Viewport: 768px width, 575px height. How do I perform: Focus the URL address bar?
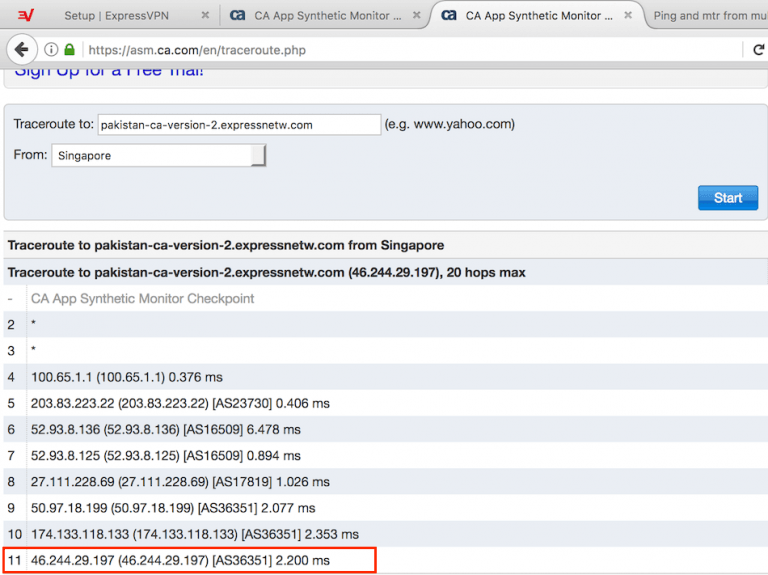coord(411,50)
